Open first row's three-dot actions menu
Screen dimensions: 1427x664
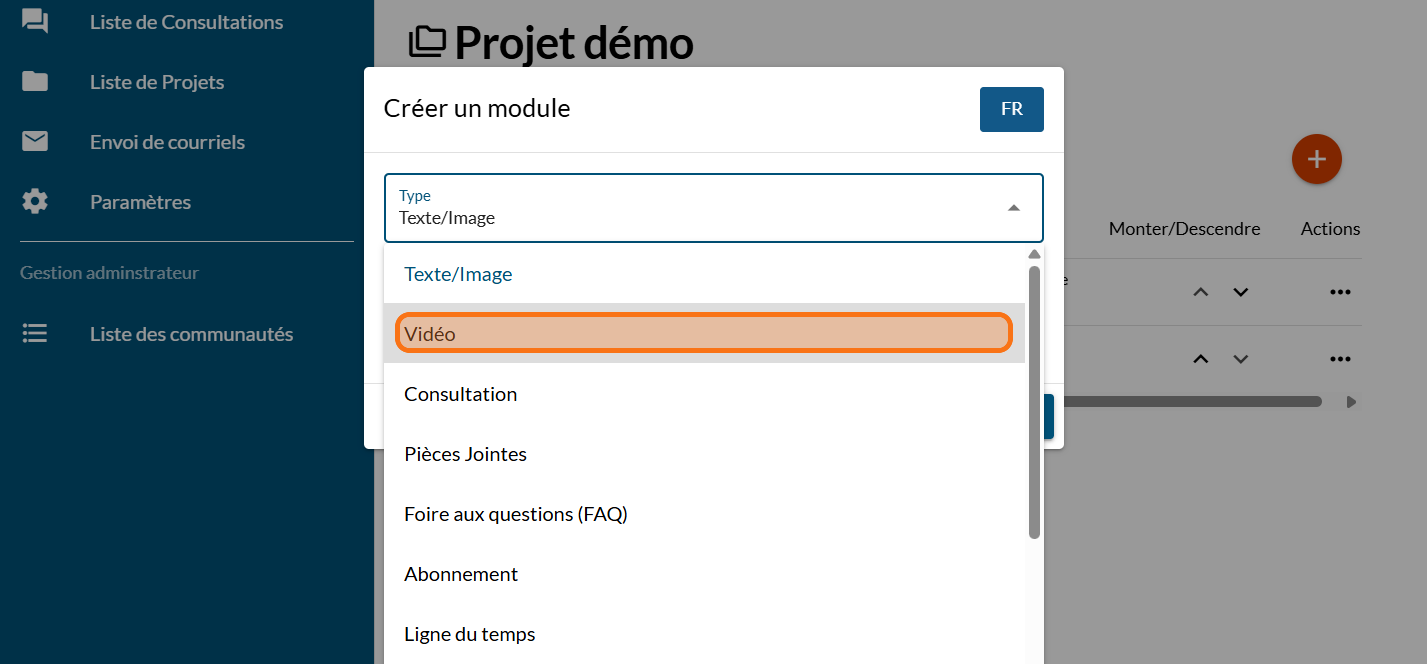pyautogui.click(x=1340, y=292)
